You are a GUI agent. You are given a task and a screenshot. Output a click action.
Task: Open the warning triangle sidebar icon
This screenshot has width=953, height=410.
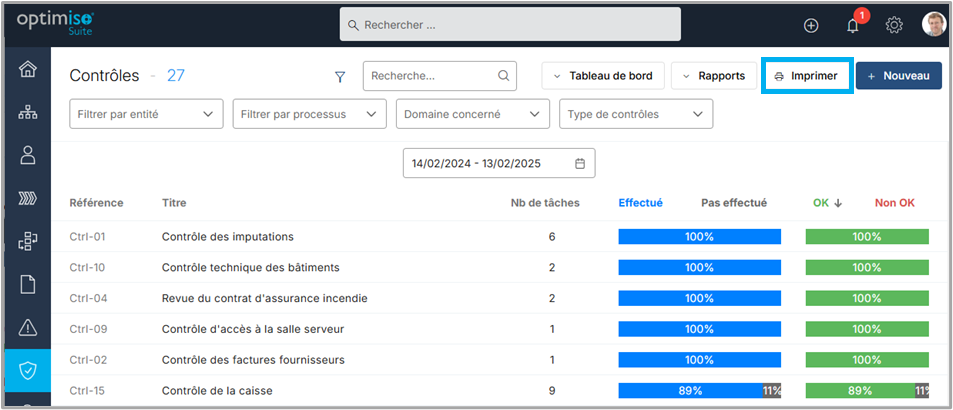(27, 327)
